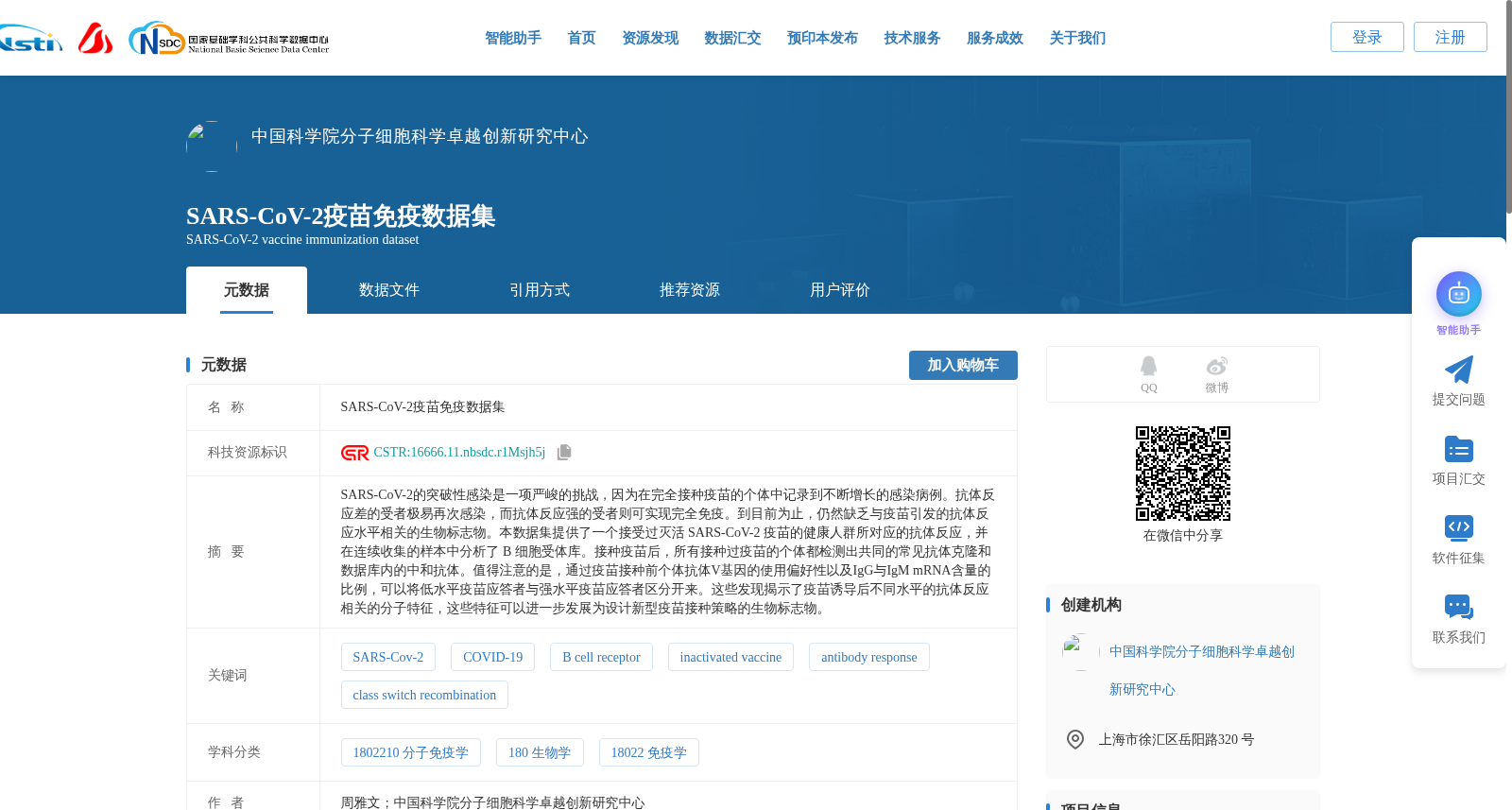Click the location pin icon by address
This screenshot has height=810, width=1512.
(1075, 739)
